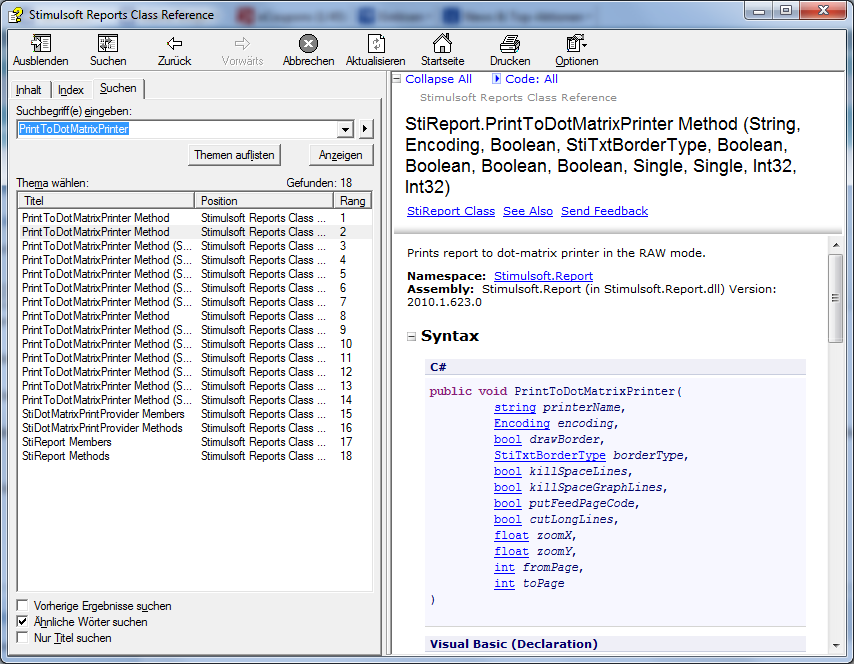Image resolution: width=854 pixels, height=664 pixels.
Task: Open Startseite home icon
Action: click(x=442, y=43)
